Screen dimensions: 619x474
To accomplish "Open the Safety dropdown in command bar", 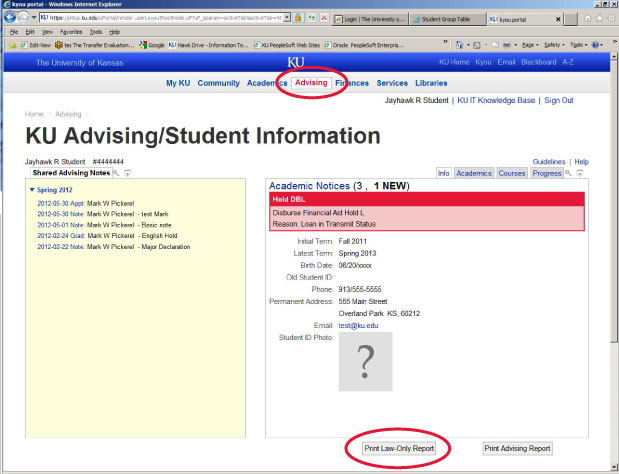I will pyautogui.click(x=554, y=45).
